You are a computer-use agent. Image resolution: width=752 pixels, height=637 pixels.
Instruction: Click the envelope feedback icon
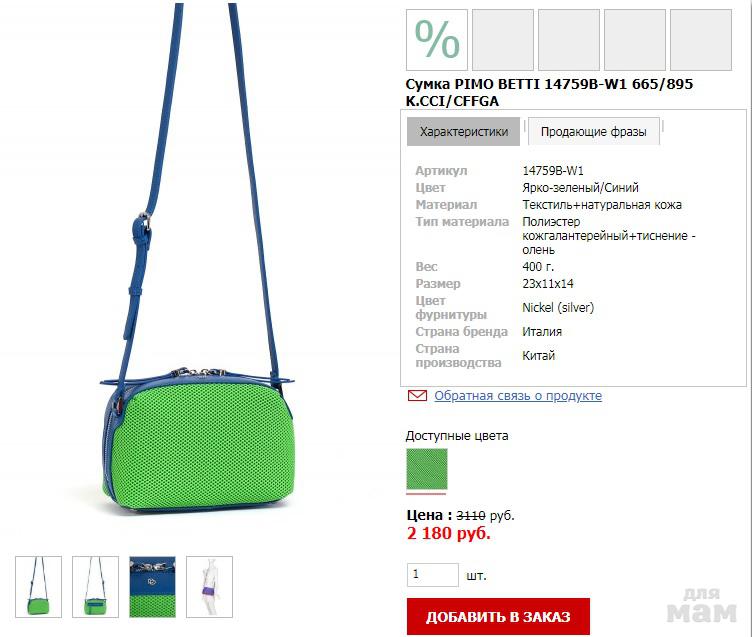click(417, 396)
